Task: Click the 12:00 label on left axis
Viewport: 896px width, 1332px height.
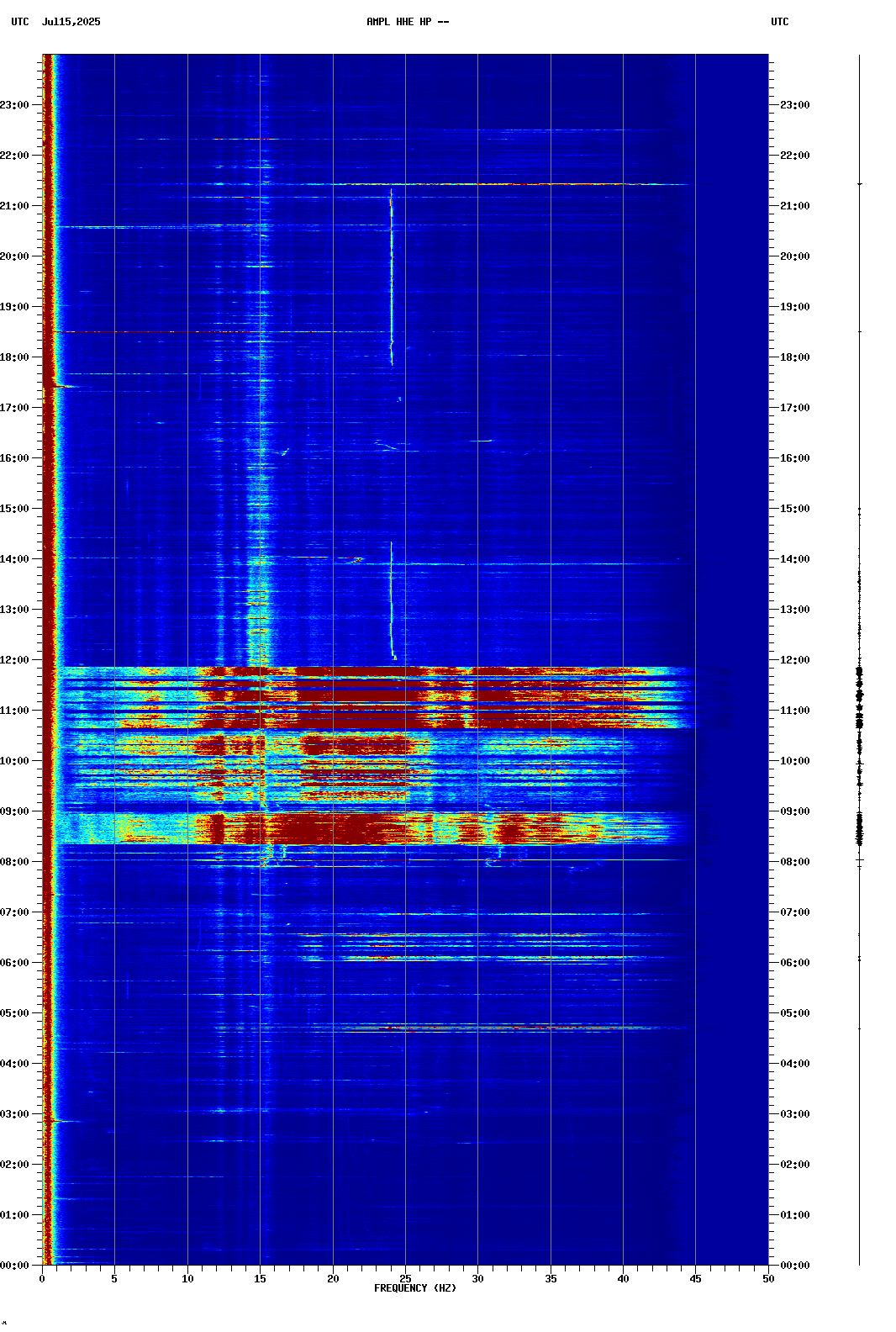Action: pos(14,660)
